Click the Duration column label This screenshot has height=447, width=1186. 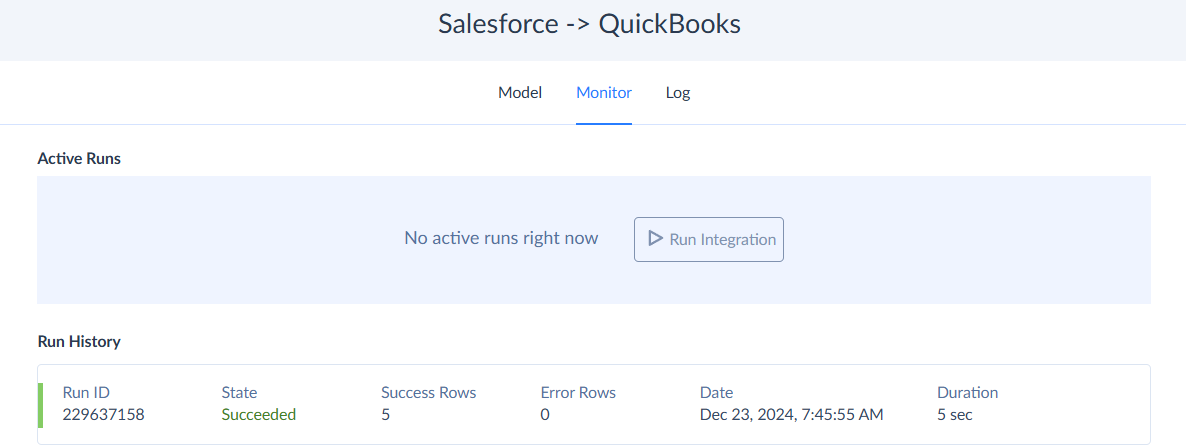(967, 393)
